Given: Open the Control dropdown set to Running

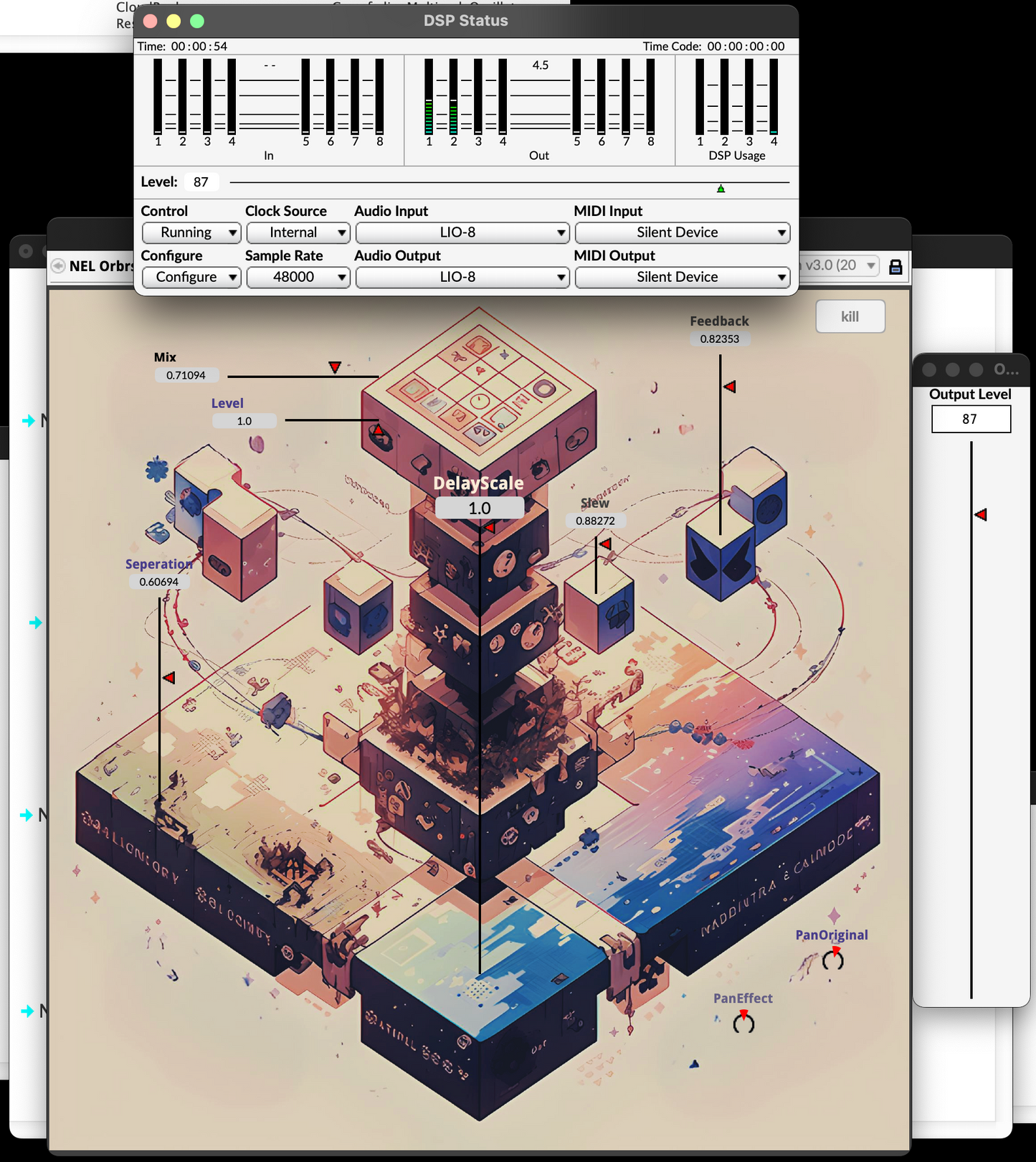Looking at the screenshot, I should click(191, 232).
